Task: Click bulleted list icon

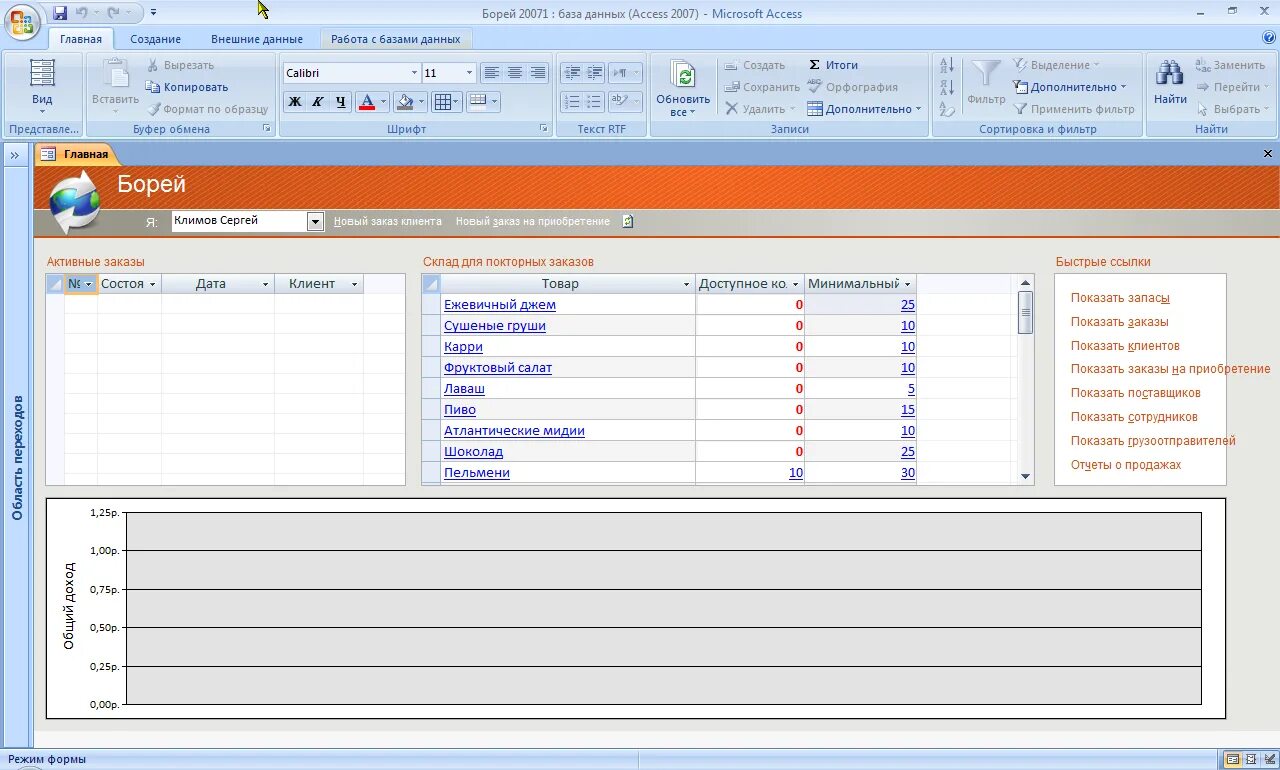Action: tap(595, 102)
